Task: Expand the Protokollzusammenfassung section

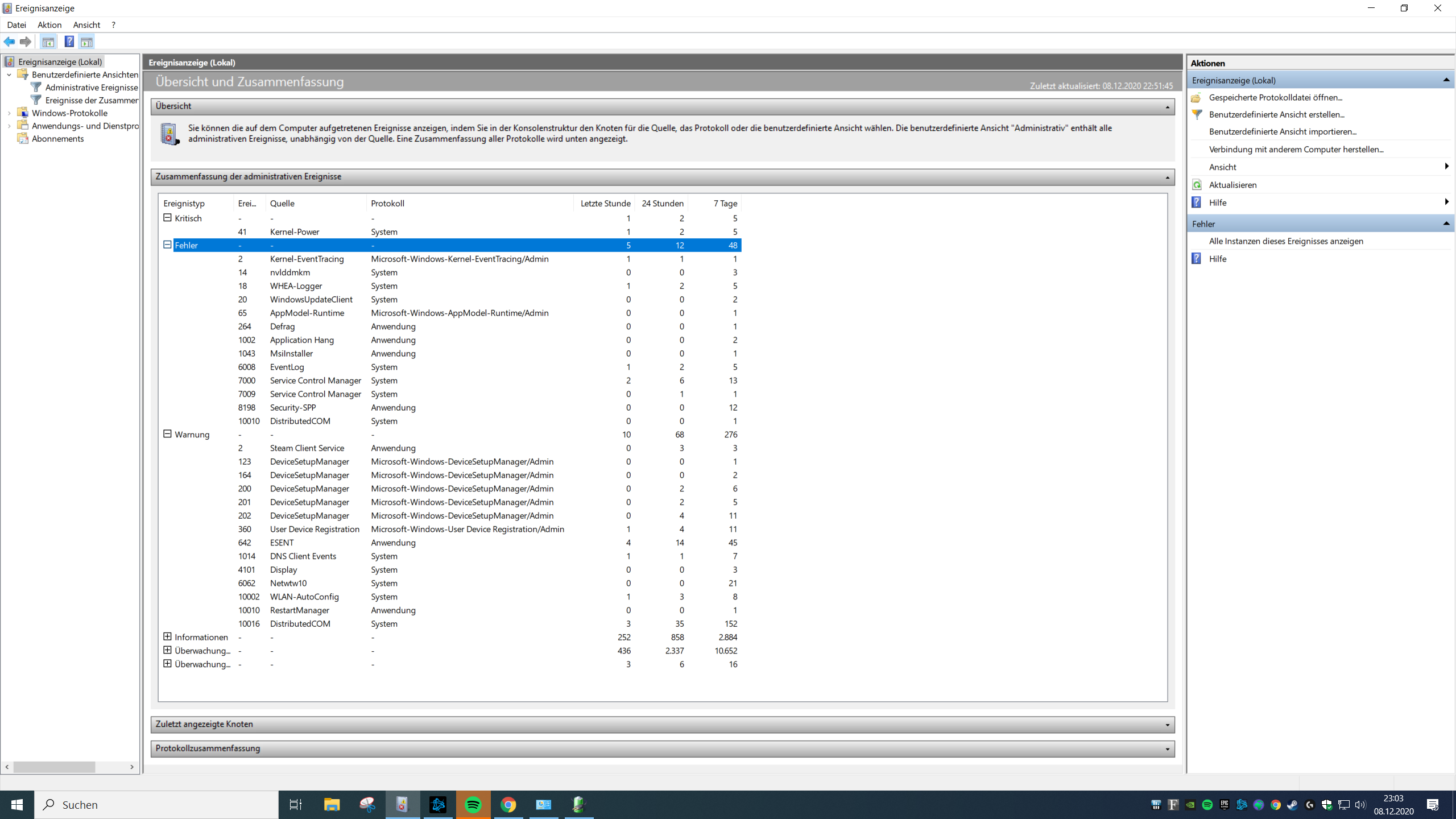Action: 1167,749
